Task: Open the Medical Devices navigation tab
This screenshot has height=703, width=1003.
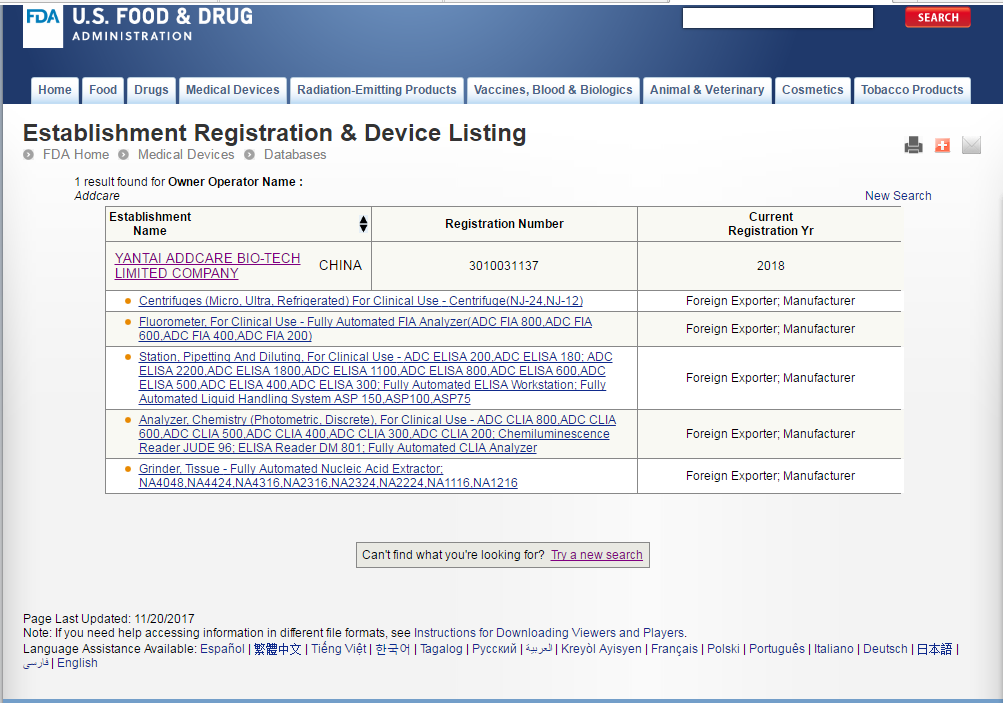Action: pos(233,90)
